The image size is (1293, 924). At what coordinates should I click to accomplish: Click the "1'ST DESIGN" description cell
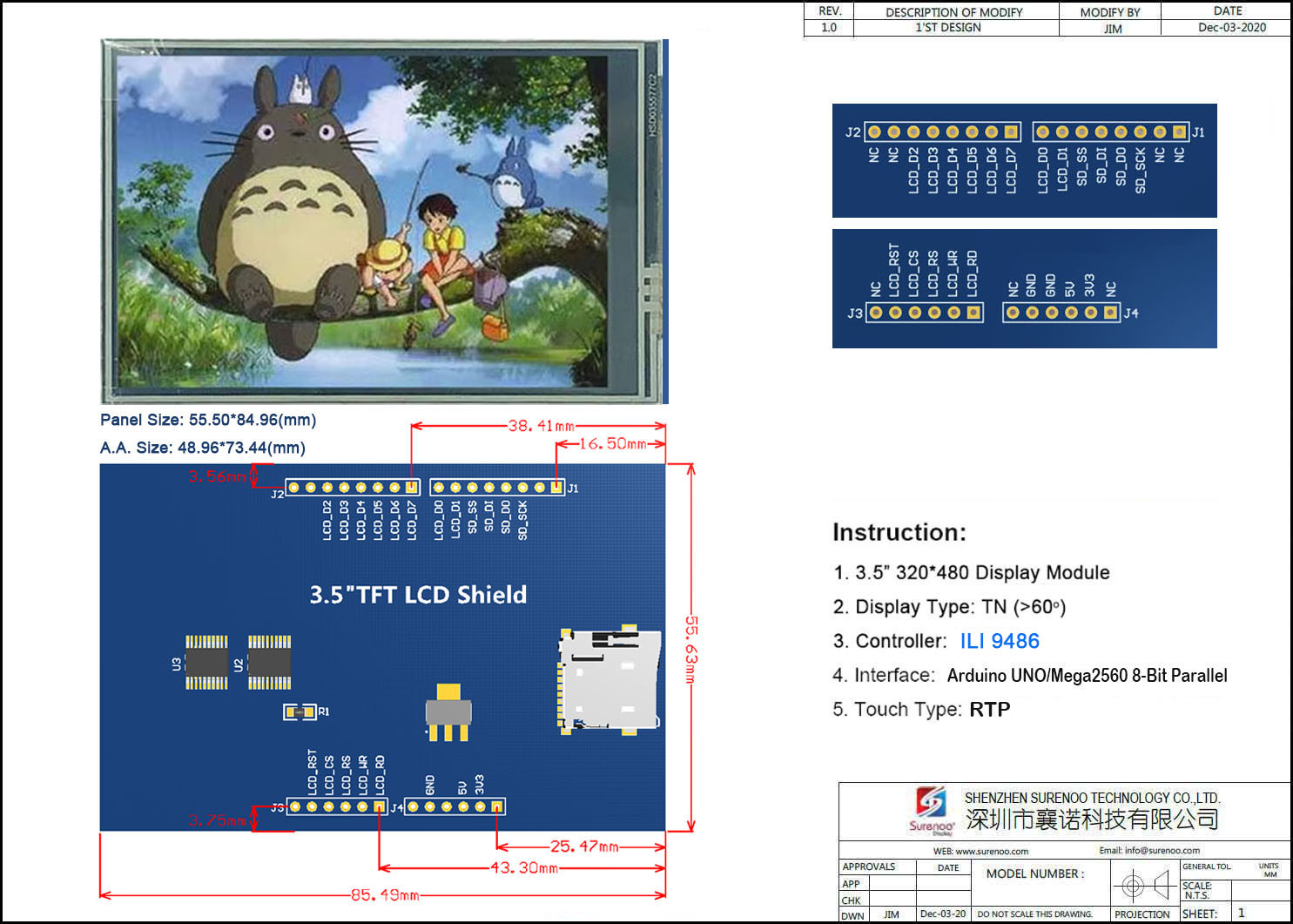click(947, 28)
